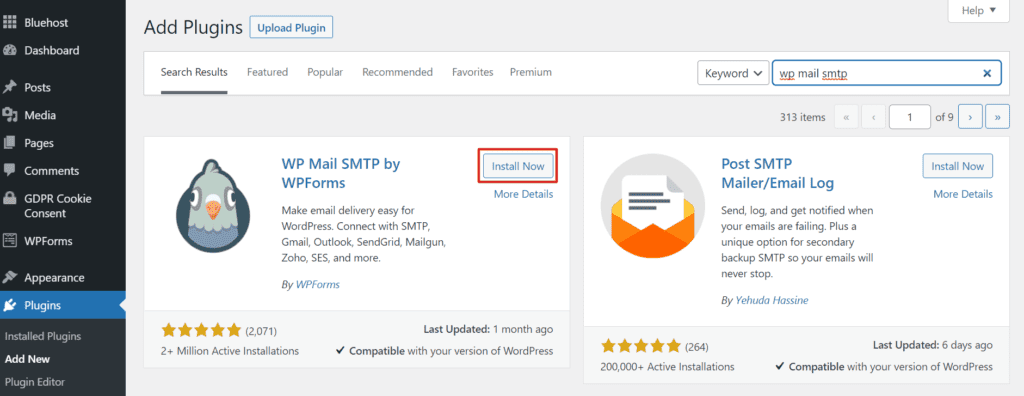Open the Bluehost menu icon

pos(10,23)
